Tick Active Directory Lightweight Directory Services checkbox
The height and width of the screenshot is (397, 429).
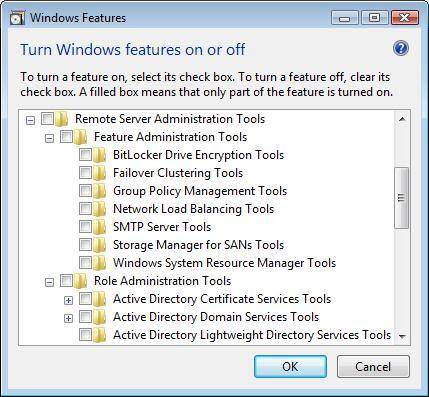click(85, 335)
